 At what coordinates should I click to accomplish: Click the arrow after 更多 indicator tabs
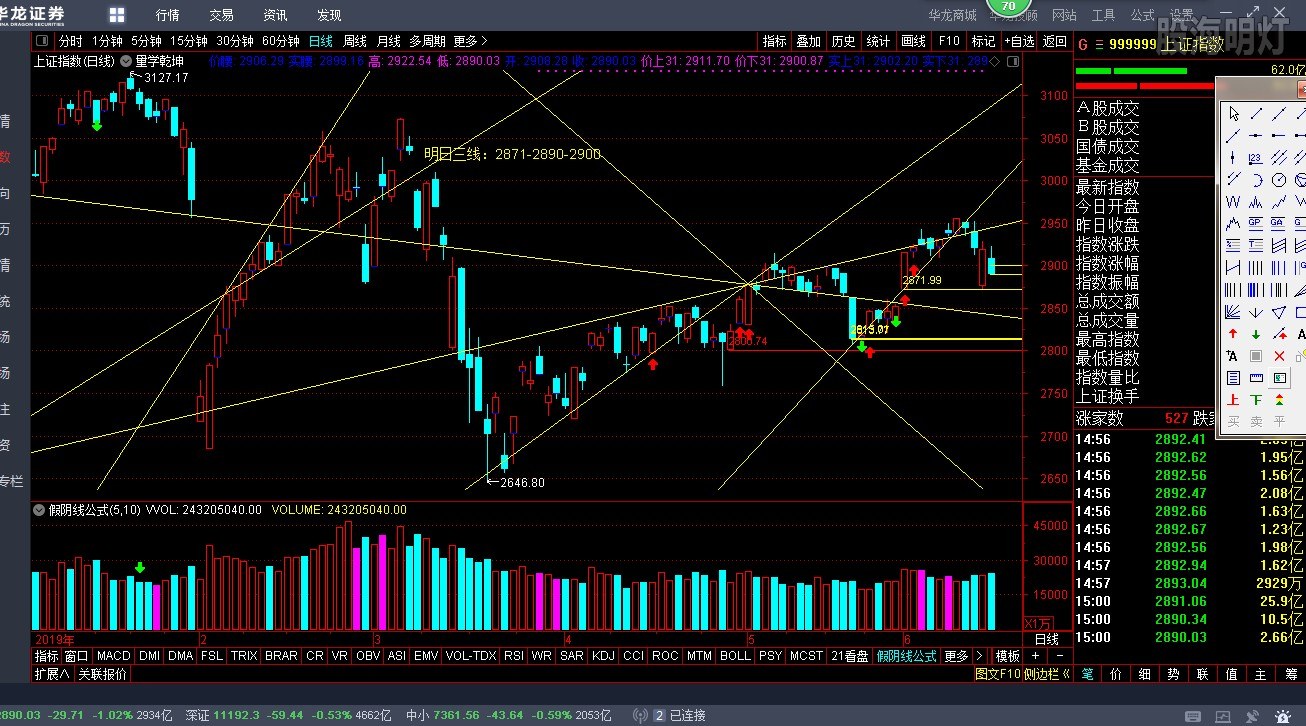pos(977,656)
